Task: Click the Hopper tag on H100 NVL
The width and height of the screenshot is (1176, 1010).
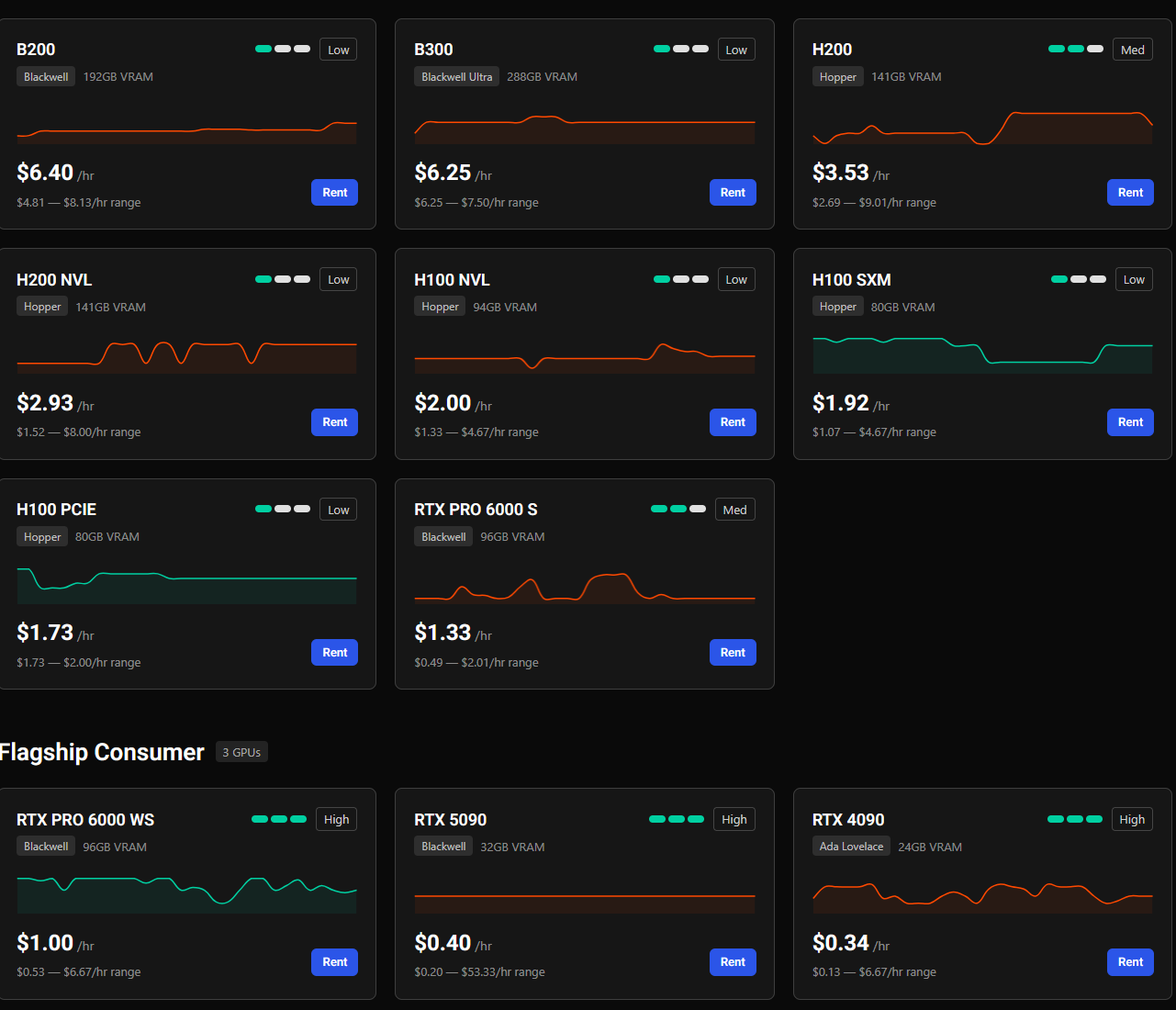Action: [x=440, y=307]
